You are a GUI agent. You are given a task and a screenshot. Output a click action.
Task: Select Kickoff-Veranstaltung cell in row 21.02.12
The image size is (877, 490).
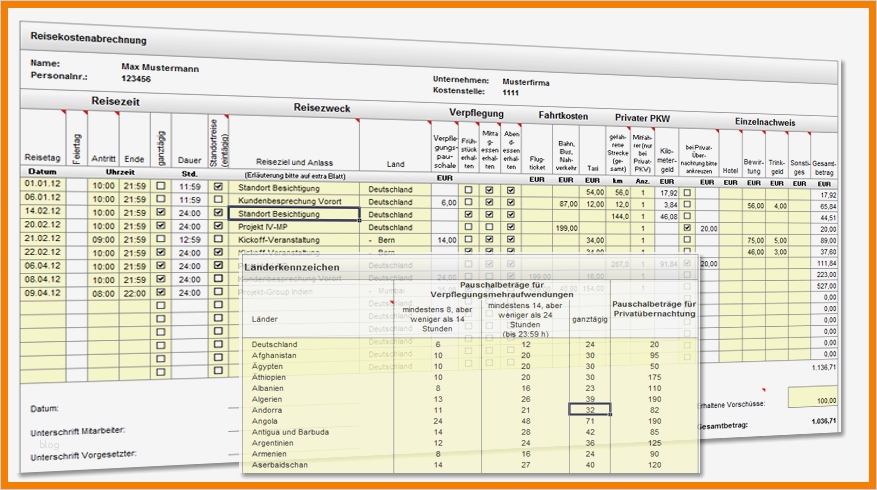pos(294,239)
